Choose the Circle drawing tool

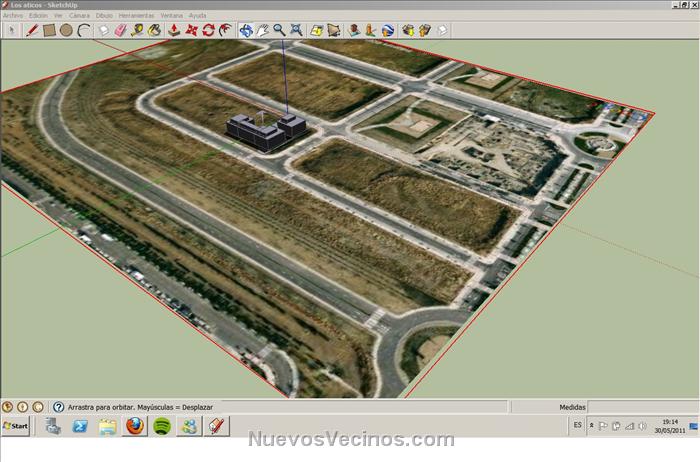[66, 30]
